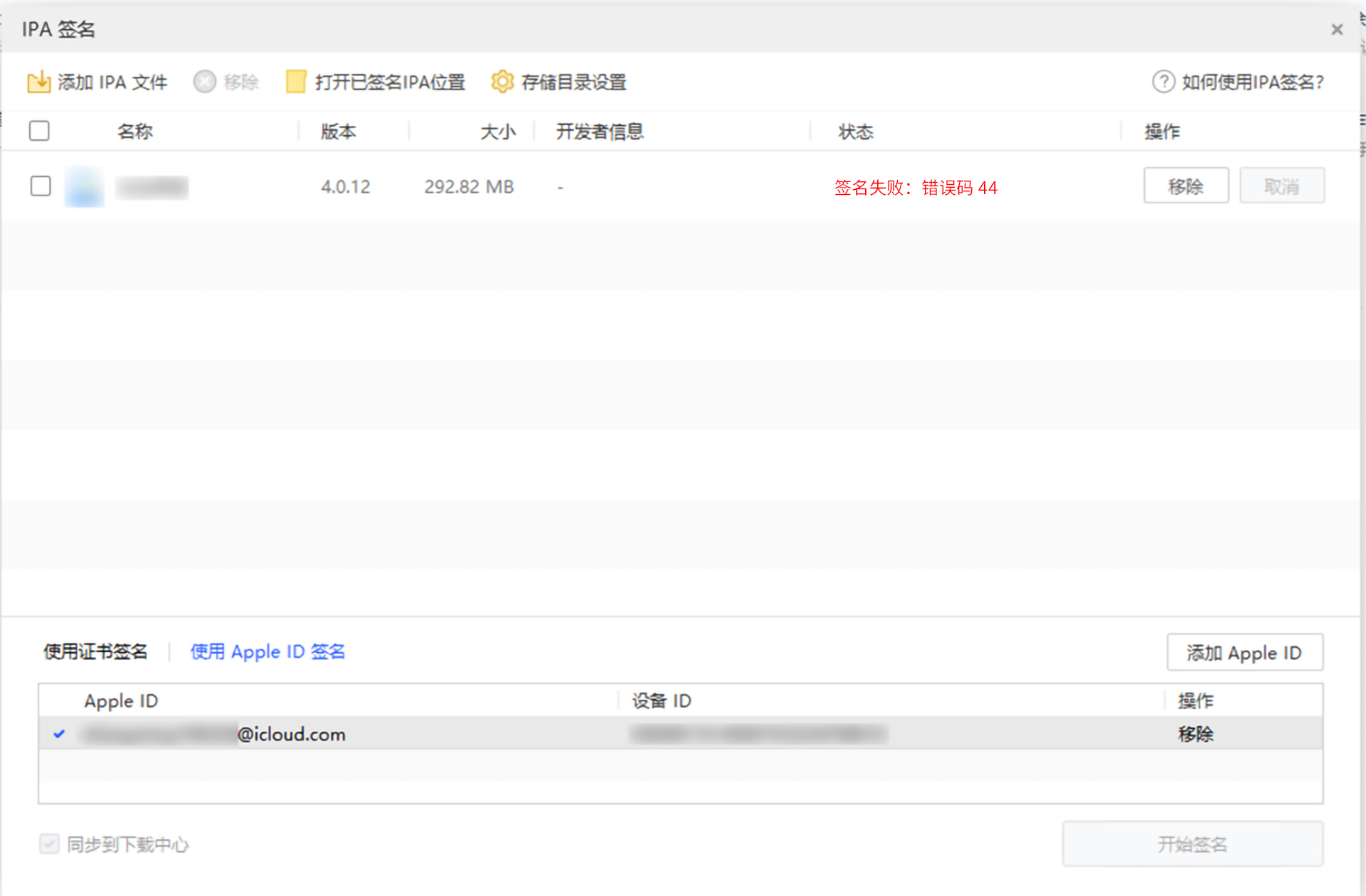Viewport: 1366px width, 896px height.
Task: Remove the iCloud Apple ID entry
Action: click(1195, 734)
